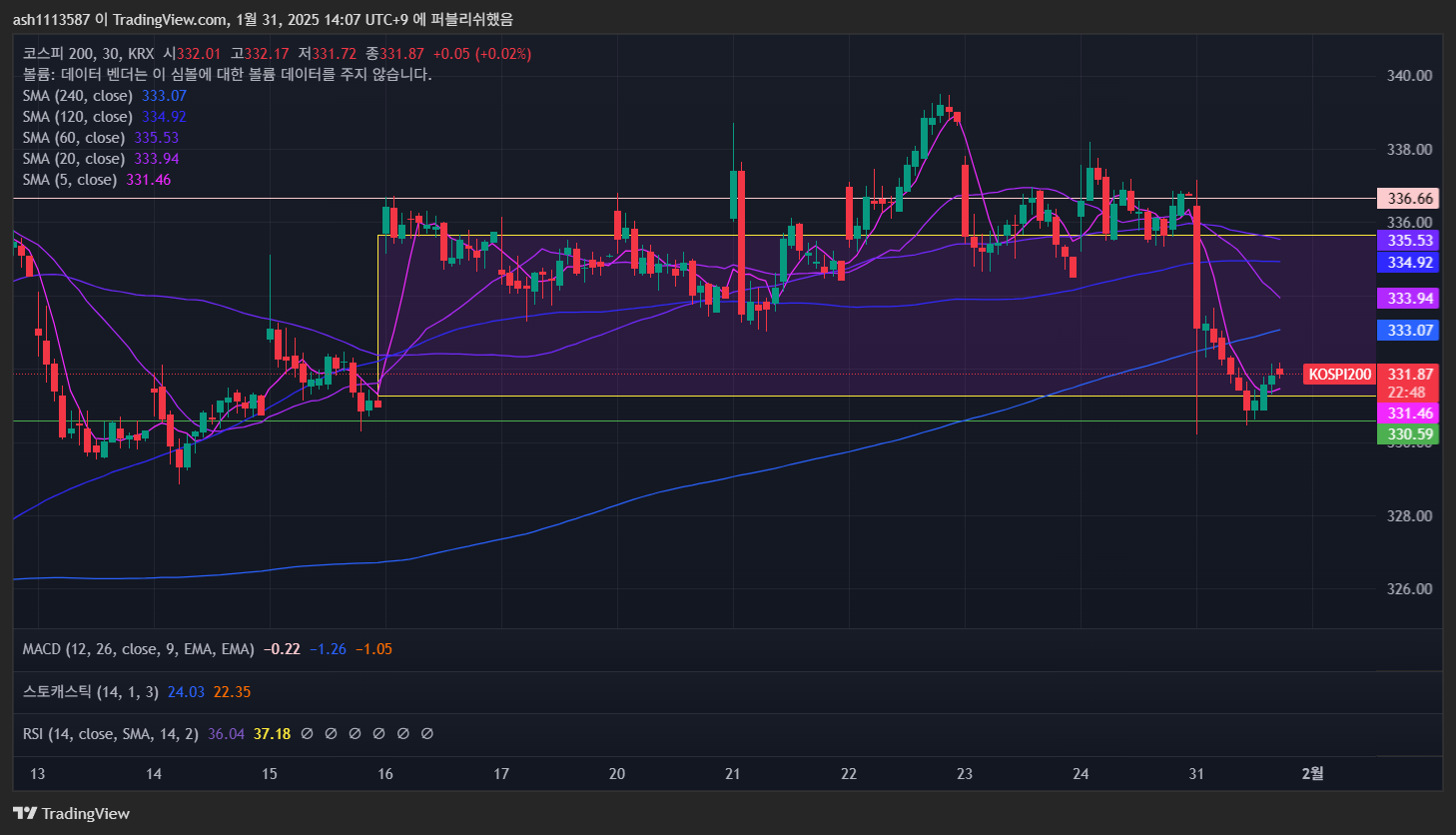
Task: Click the green 330.59 price label
Action: (1409, 434)
